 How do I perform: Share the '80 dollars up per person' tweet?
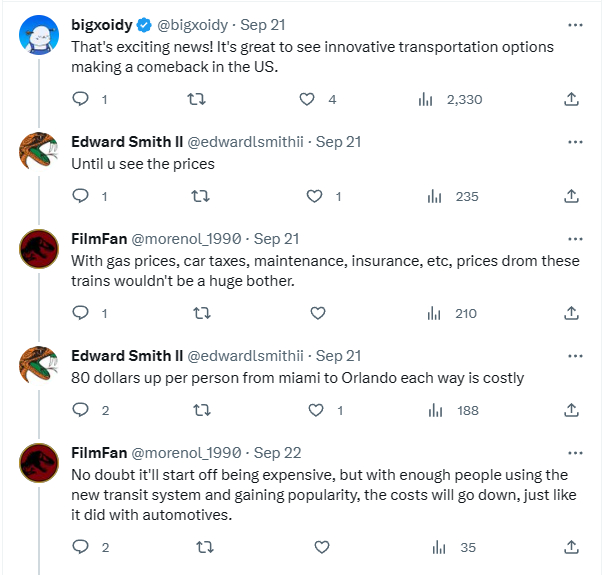[x=571, y=410]
